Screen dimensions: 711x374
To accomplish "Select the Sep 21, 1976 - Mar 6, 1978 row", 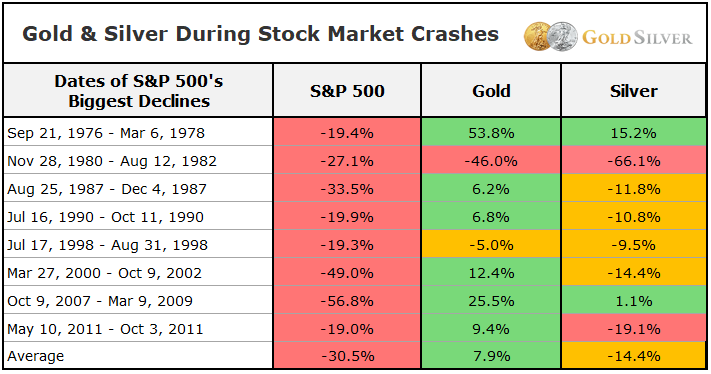I will pyautogui.click(x=355, y=132).
